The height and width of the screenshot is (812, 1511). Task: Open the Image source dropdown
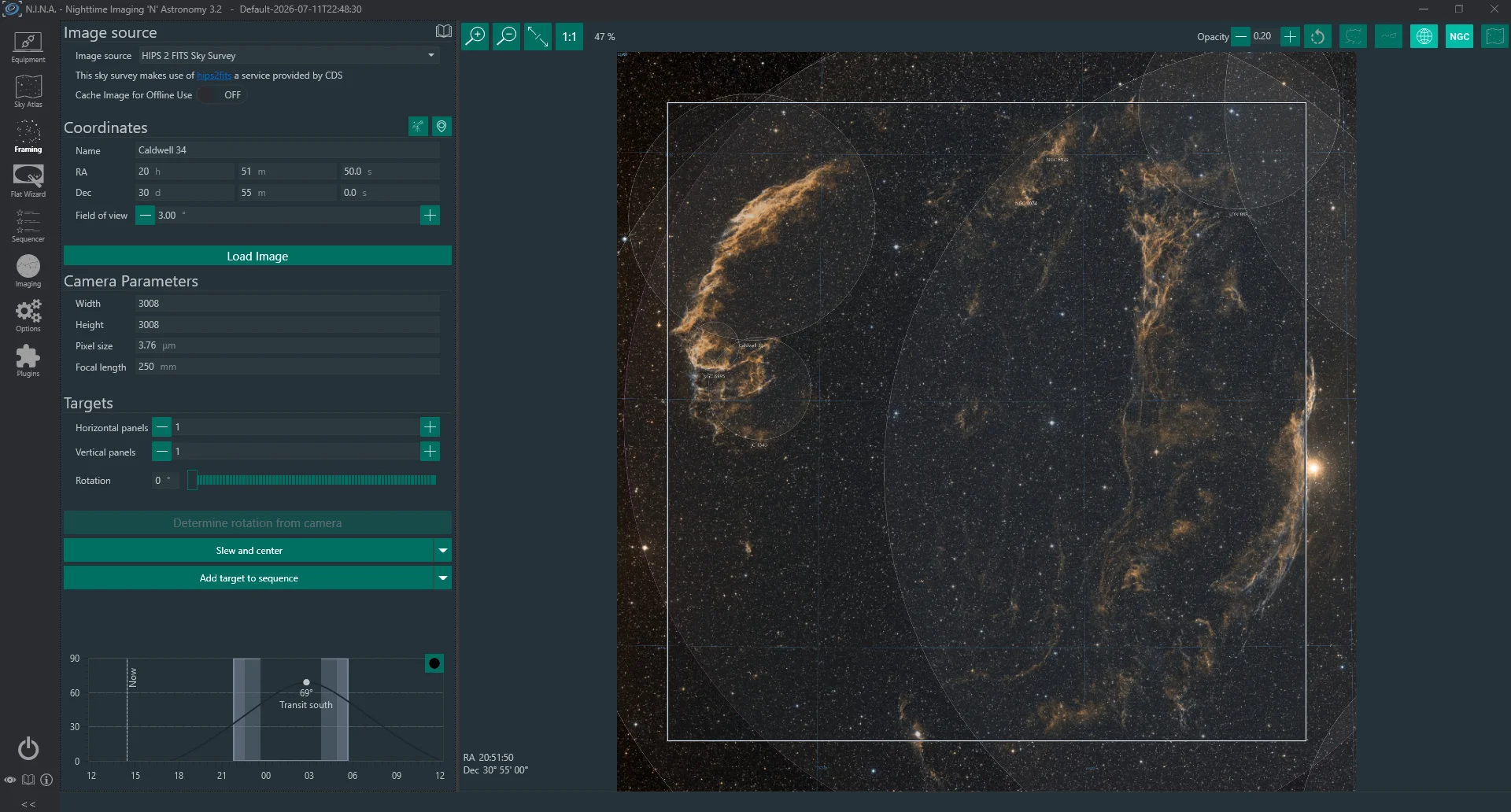pos(288,55)
